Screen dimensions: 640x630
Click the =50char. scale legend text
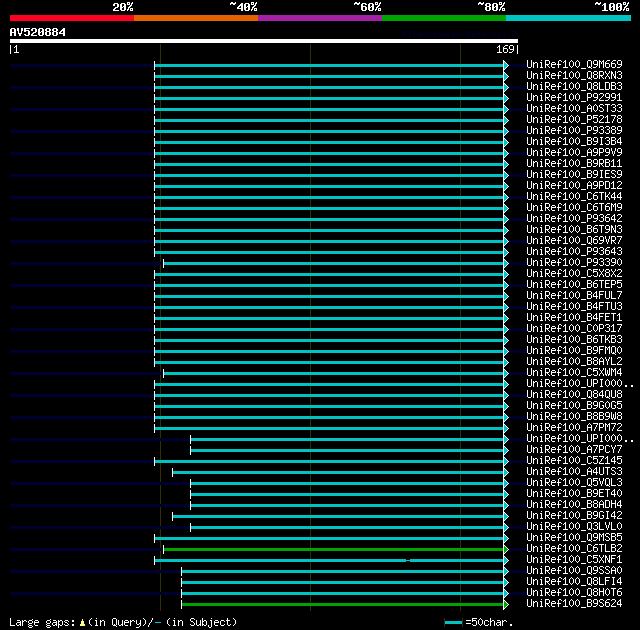pos(489,623)
